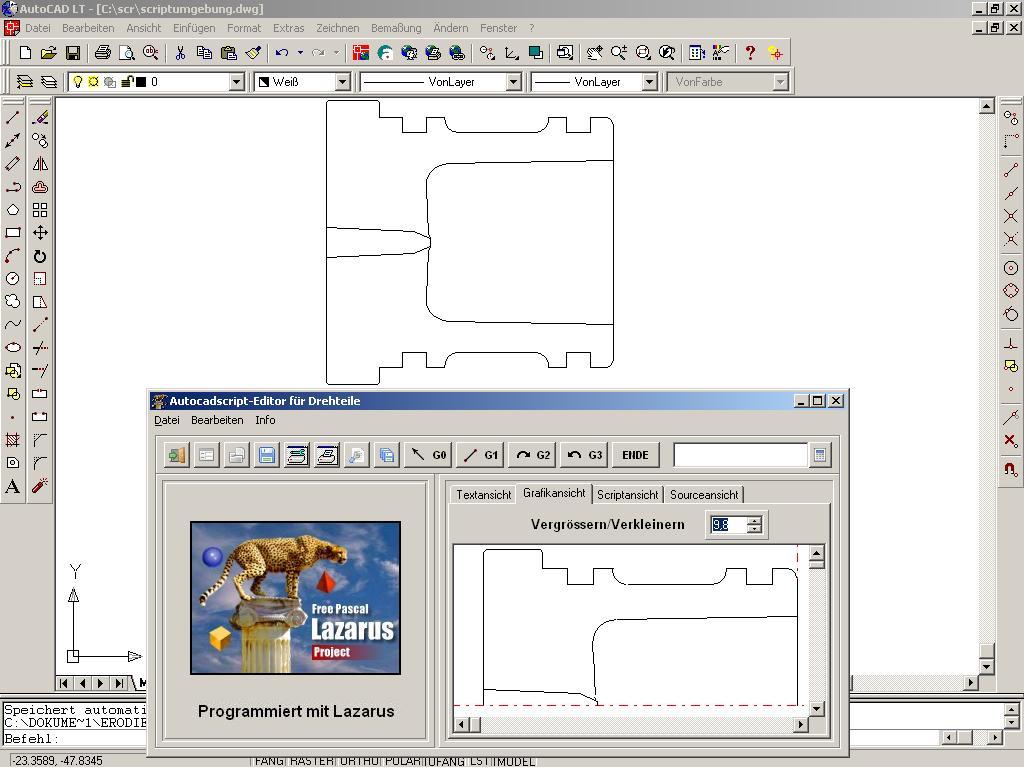1024x768 pixels.
Task: Click the calculator icon beside the input field
Action: click(x=820, y=455)
